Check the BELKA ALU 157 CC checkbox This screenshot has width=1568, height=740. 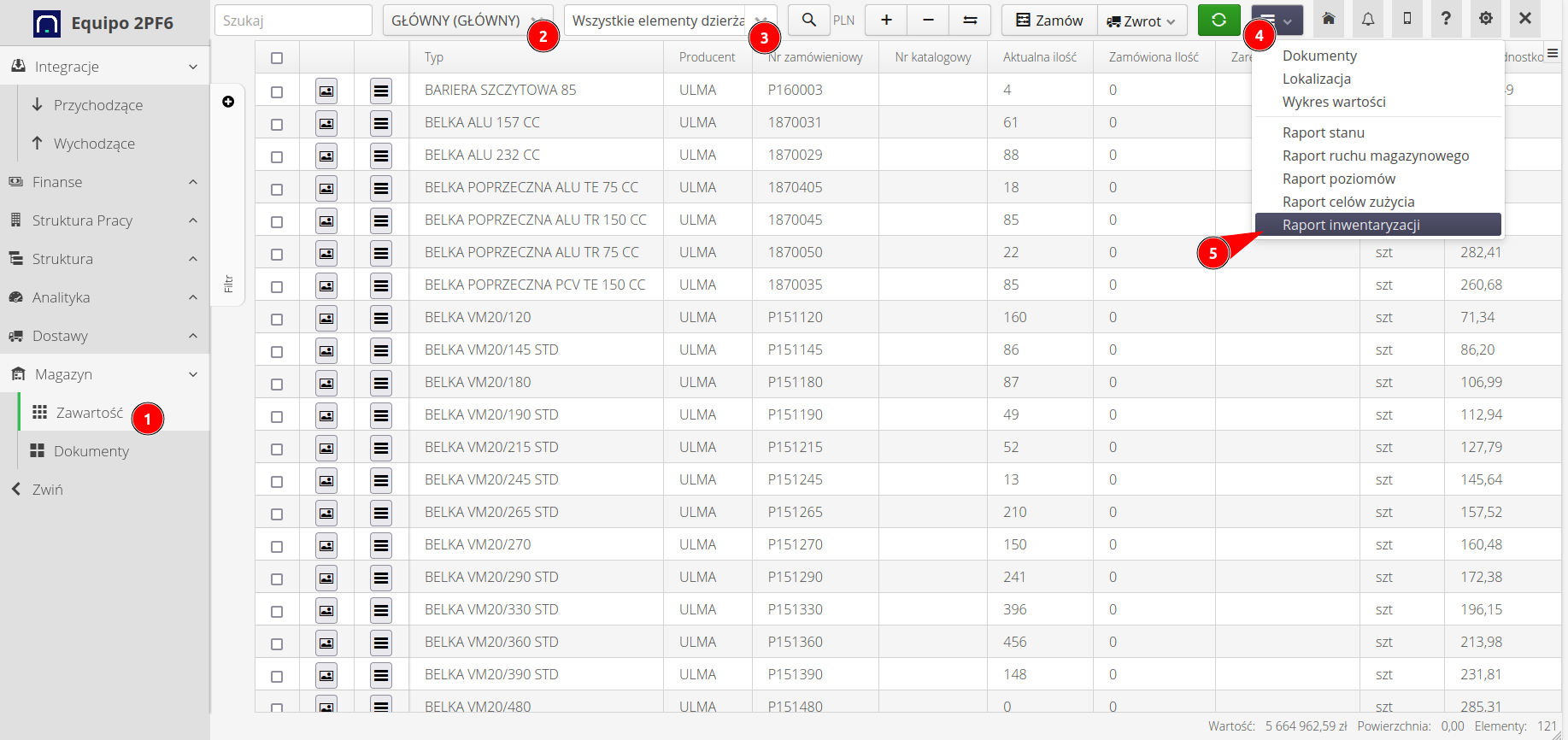point(277,124)
